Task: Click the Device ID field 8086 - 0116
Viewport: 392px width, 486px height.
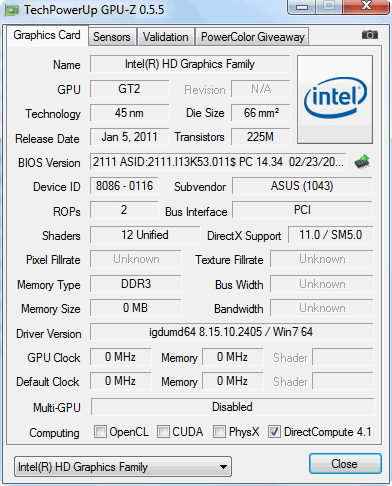Action: pos(124,186)
